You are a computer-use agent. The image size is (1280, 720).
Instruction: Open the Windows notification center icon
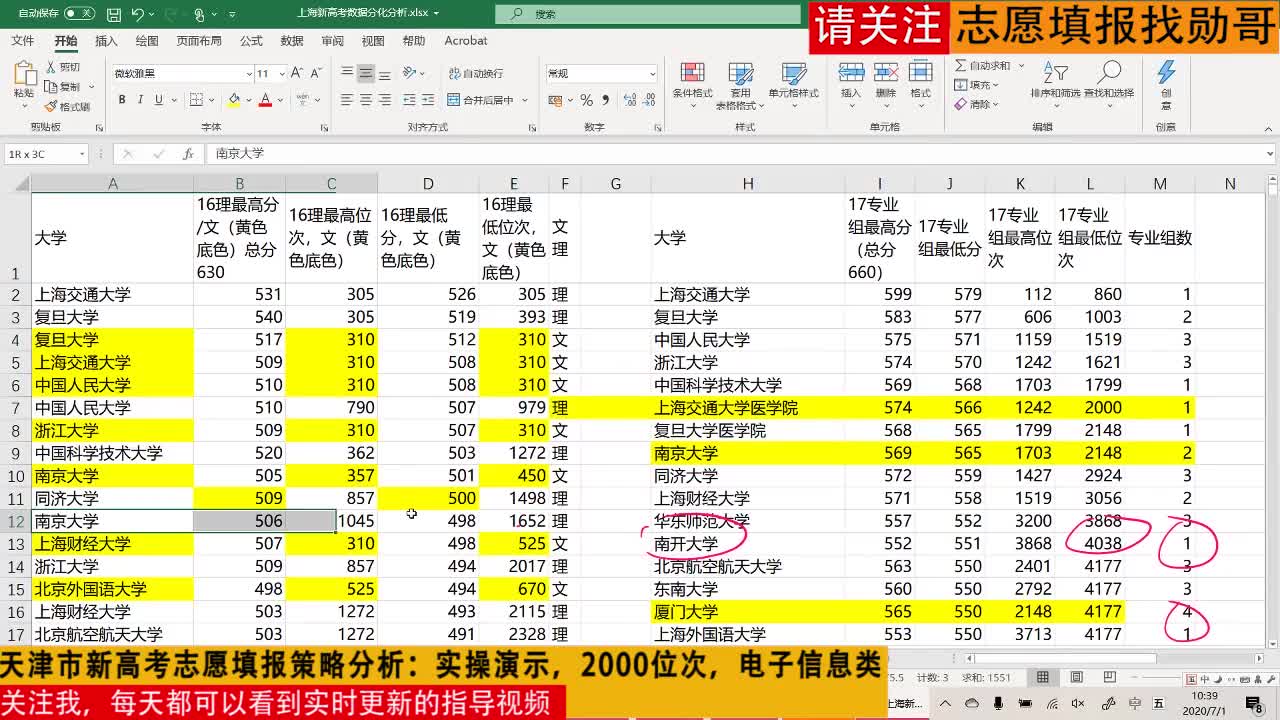pos(1255,704)
